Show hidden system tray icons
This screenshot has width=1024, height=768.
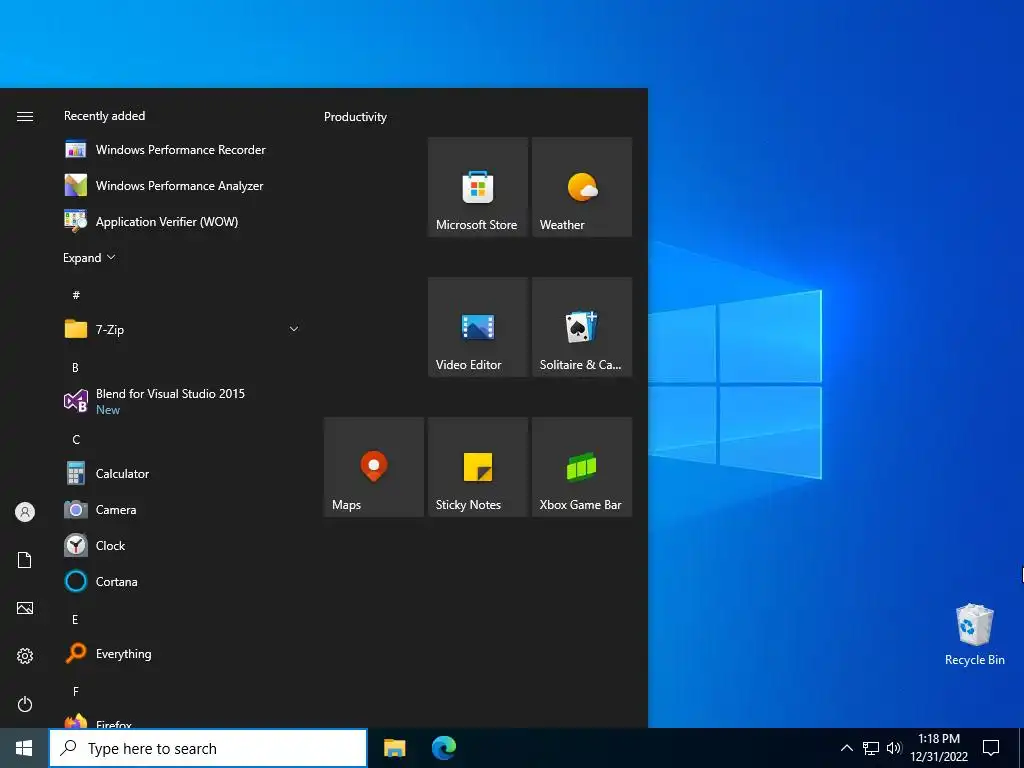click(846, 748)
